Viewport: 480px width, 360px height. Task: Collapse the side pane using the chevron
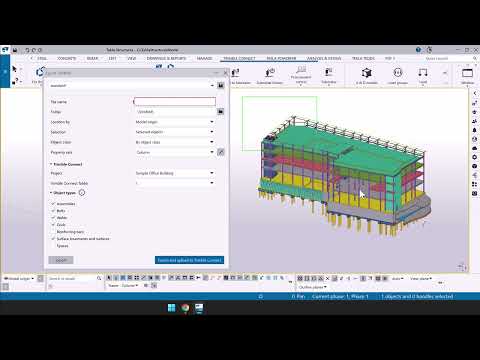[475, 94]
